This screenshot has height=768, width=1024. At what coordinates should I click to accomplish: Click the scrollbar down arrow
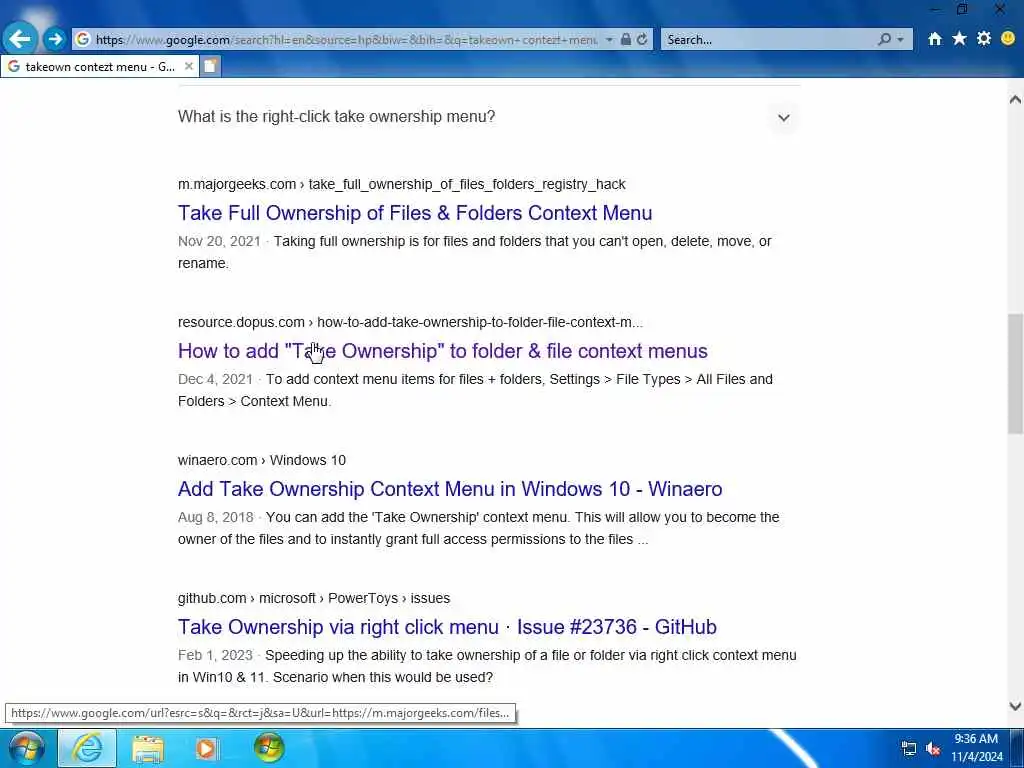1015,706
